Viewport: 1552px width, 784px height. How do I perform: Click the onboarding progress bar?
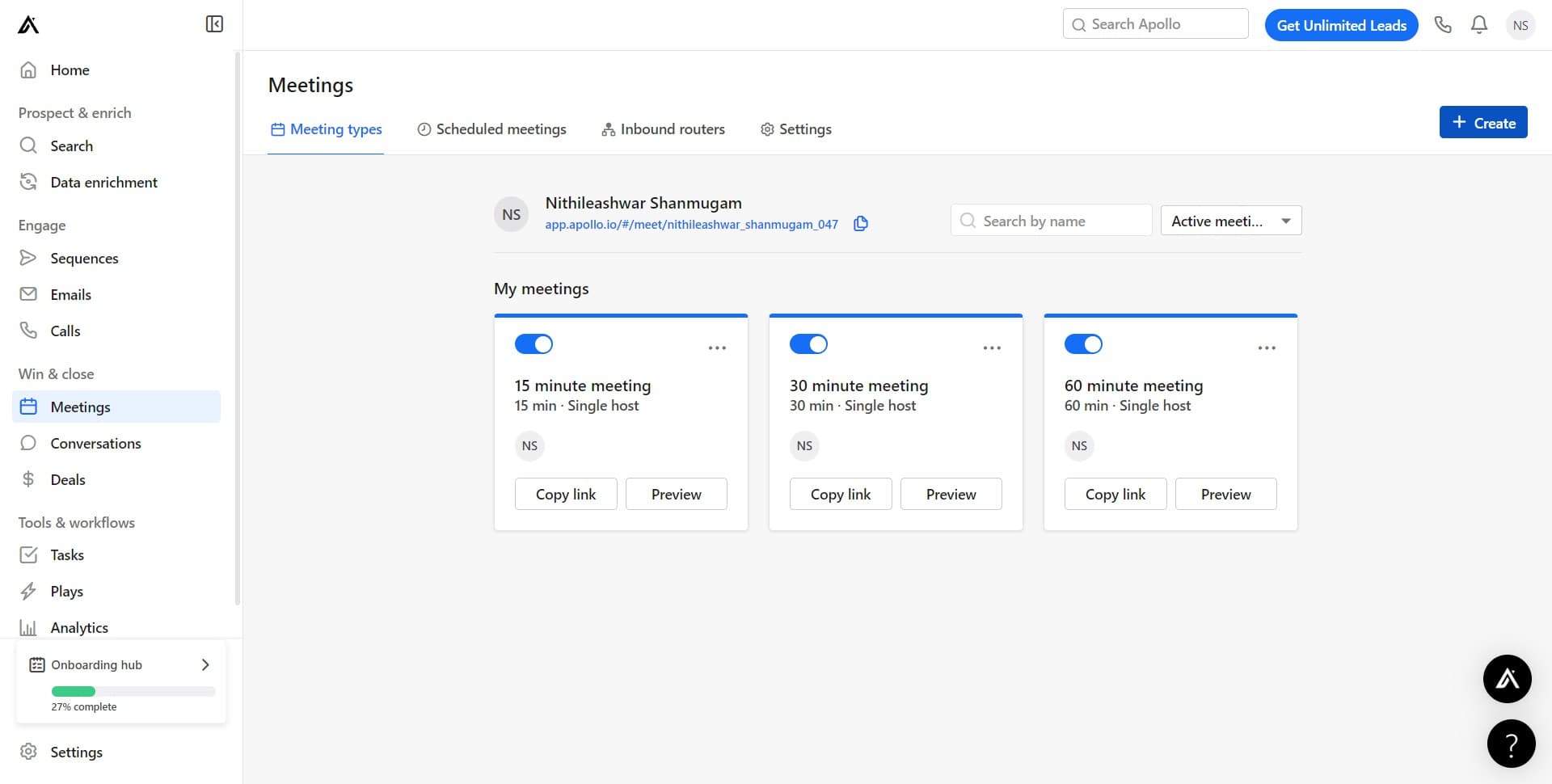(x=133, y=691)
